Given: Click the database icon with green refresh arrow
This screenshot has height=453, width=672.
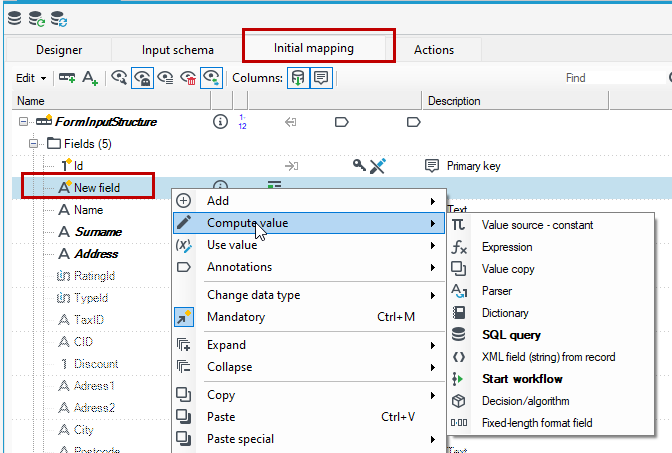Looking at the screenshot, I should pyautogui.click(x=36, y=19).
